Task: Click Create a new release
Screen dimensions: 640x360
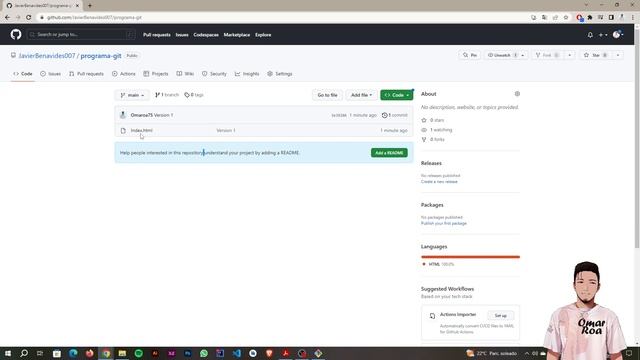Action: (x=439, y=182)
